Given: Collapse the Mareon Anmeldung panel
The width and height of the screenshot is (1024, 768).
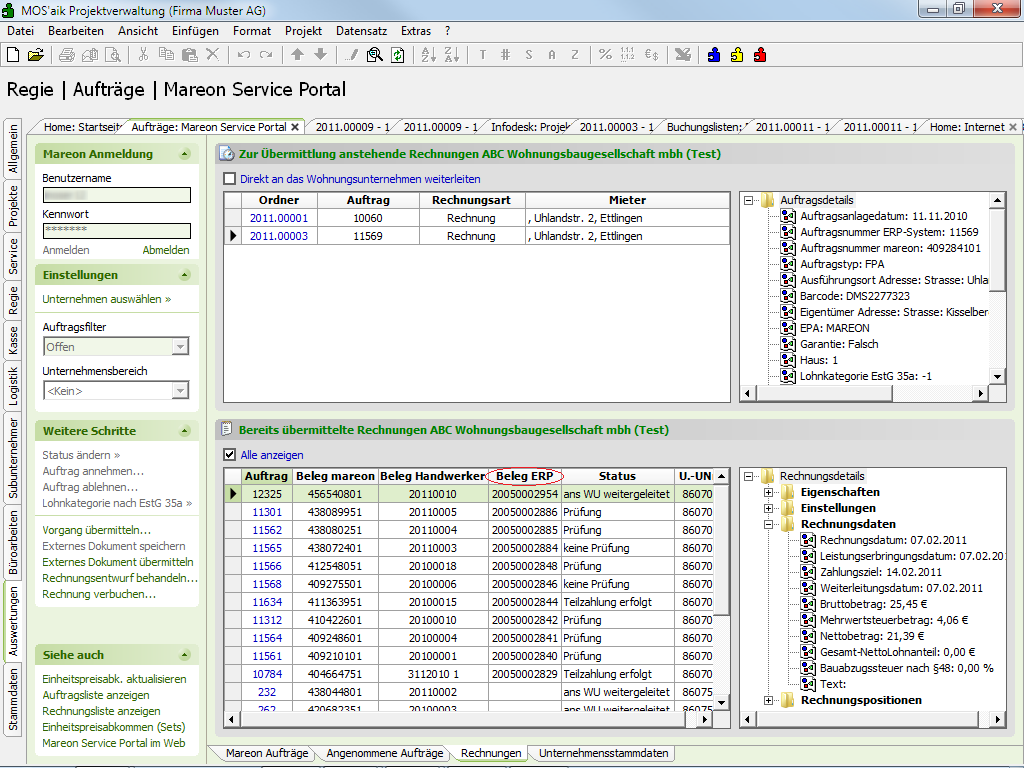Looking at the screenshot, I should (x=184, y=155).
